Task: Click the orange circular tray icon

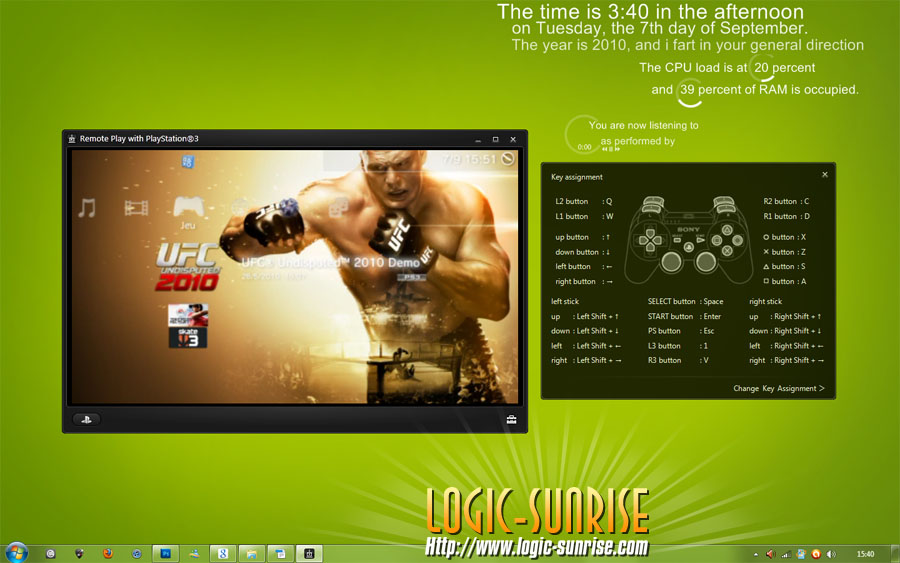Action: [x=816, y=554]
